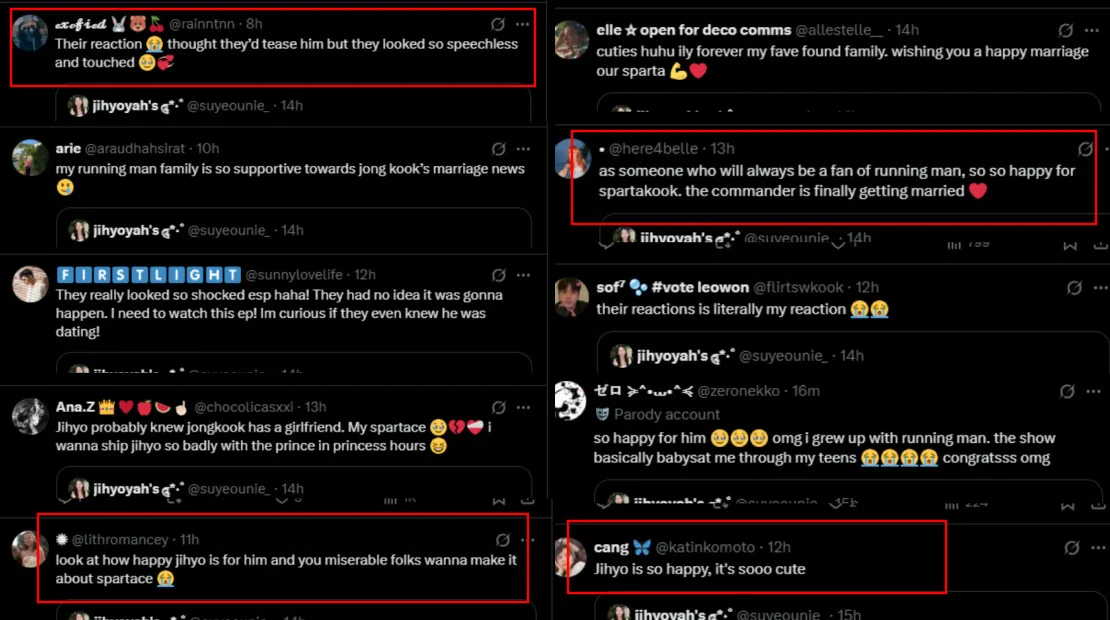This screenshot has height=620, width=1110.
Task: Click the Grok icon on @zeronekko's tweet
Action: click(x=1067, y=391)
